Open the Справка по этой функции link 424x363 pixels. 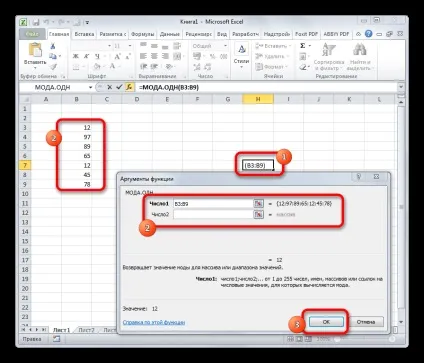pyautogui.click(x=154, y=322)
